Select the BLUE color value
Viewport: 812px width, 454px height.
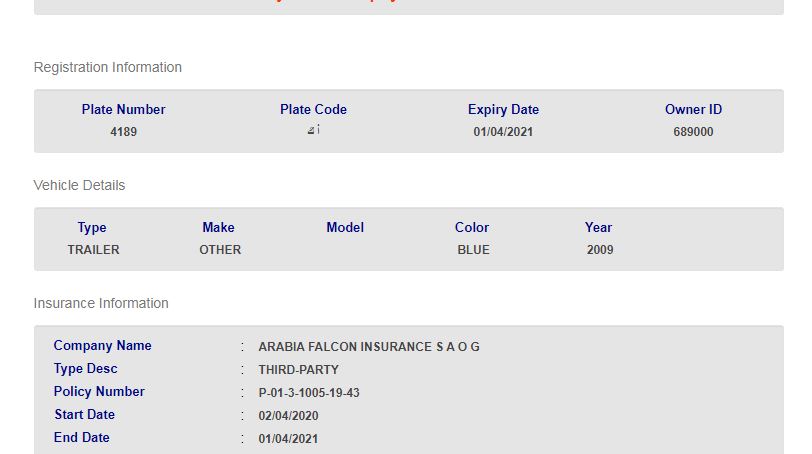click(x=473, y=250)
